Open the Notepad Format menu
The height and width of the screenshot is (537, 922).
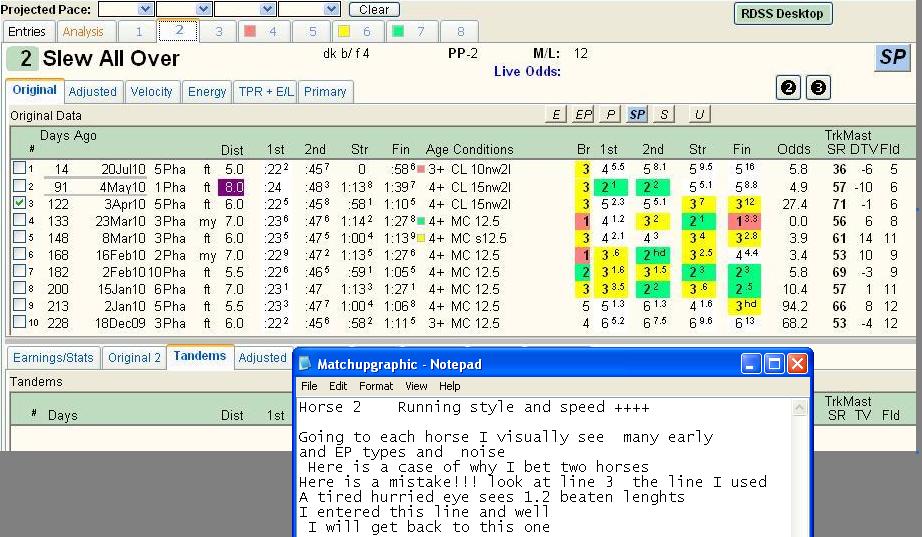376,386
